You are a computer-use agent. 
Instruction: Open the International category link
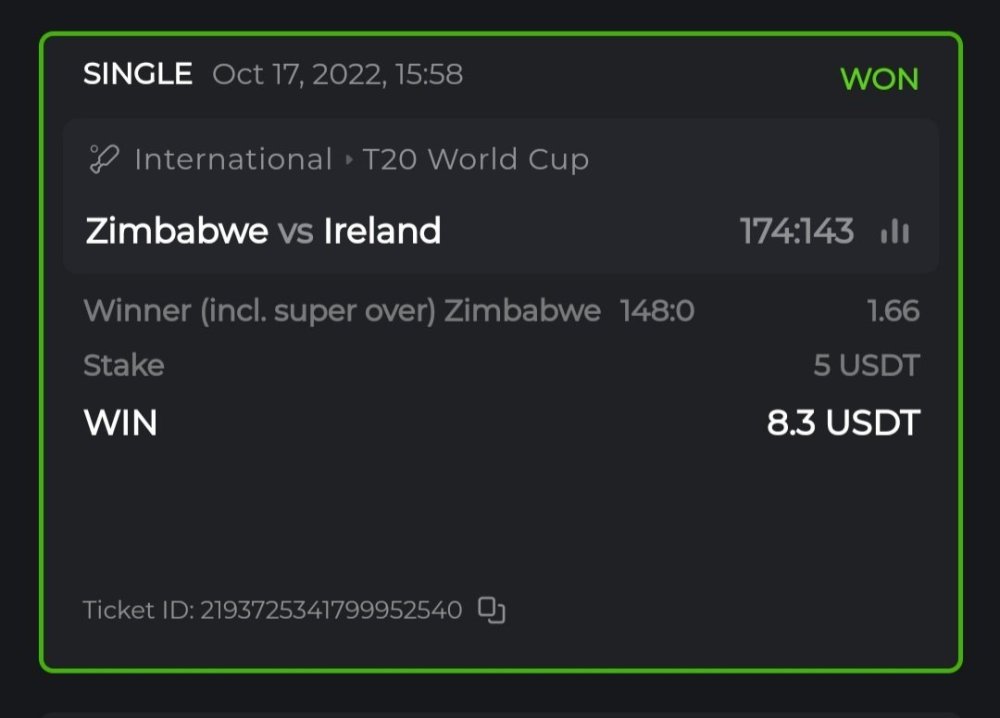[232, 159]
